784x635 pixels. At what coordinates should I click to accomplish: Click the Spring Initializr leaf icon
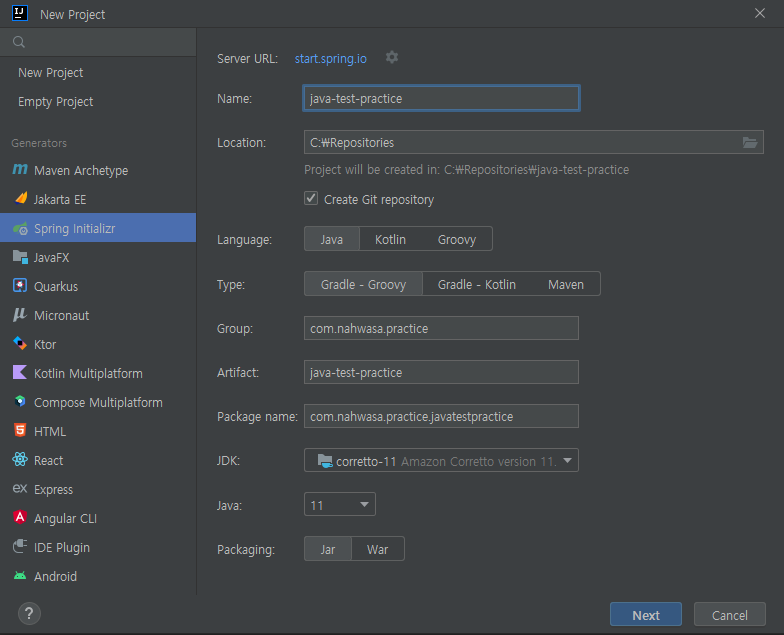[x=20, y=228]
